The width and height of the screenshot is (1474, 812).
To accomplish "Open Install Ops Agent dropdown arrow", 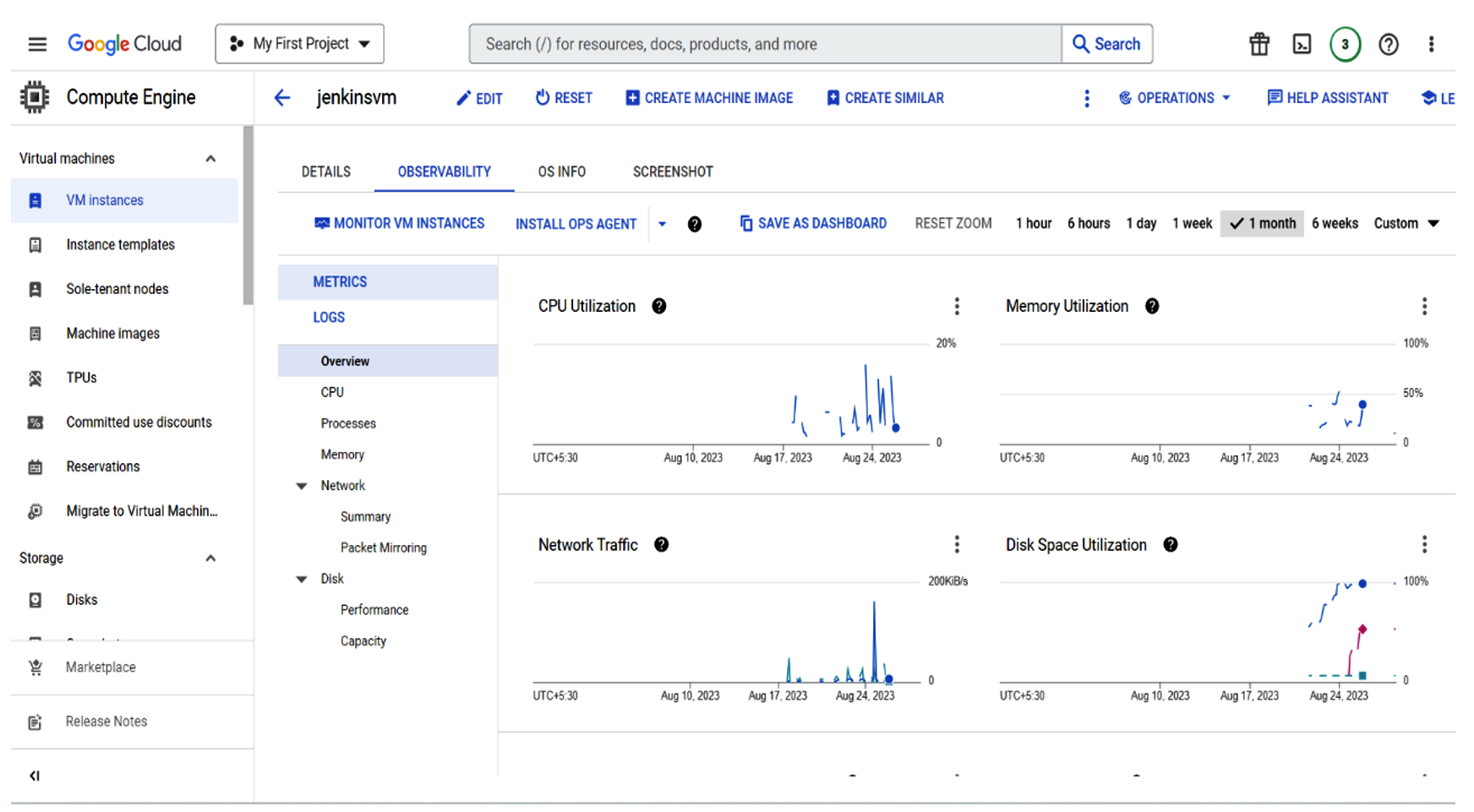I will click(x=662, y=224).
